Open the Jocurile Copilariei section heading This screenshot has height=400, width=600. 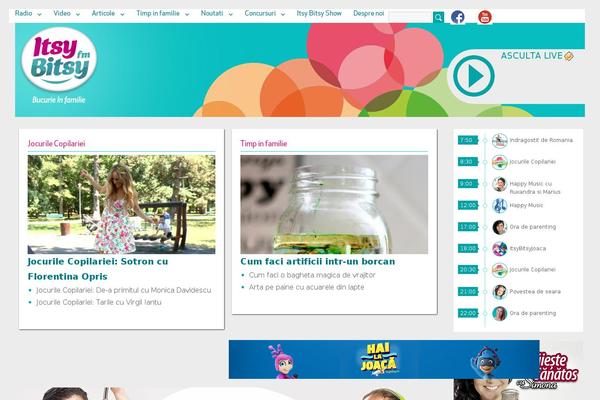coord(56,144)
